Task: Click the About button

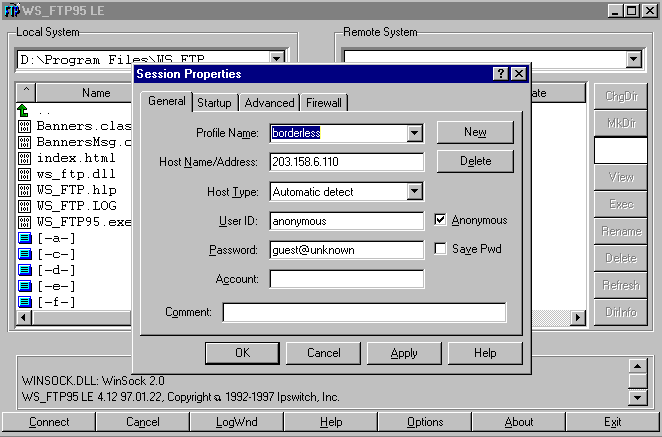Action: point(518,422)
